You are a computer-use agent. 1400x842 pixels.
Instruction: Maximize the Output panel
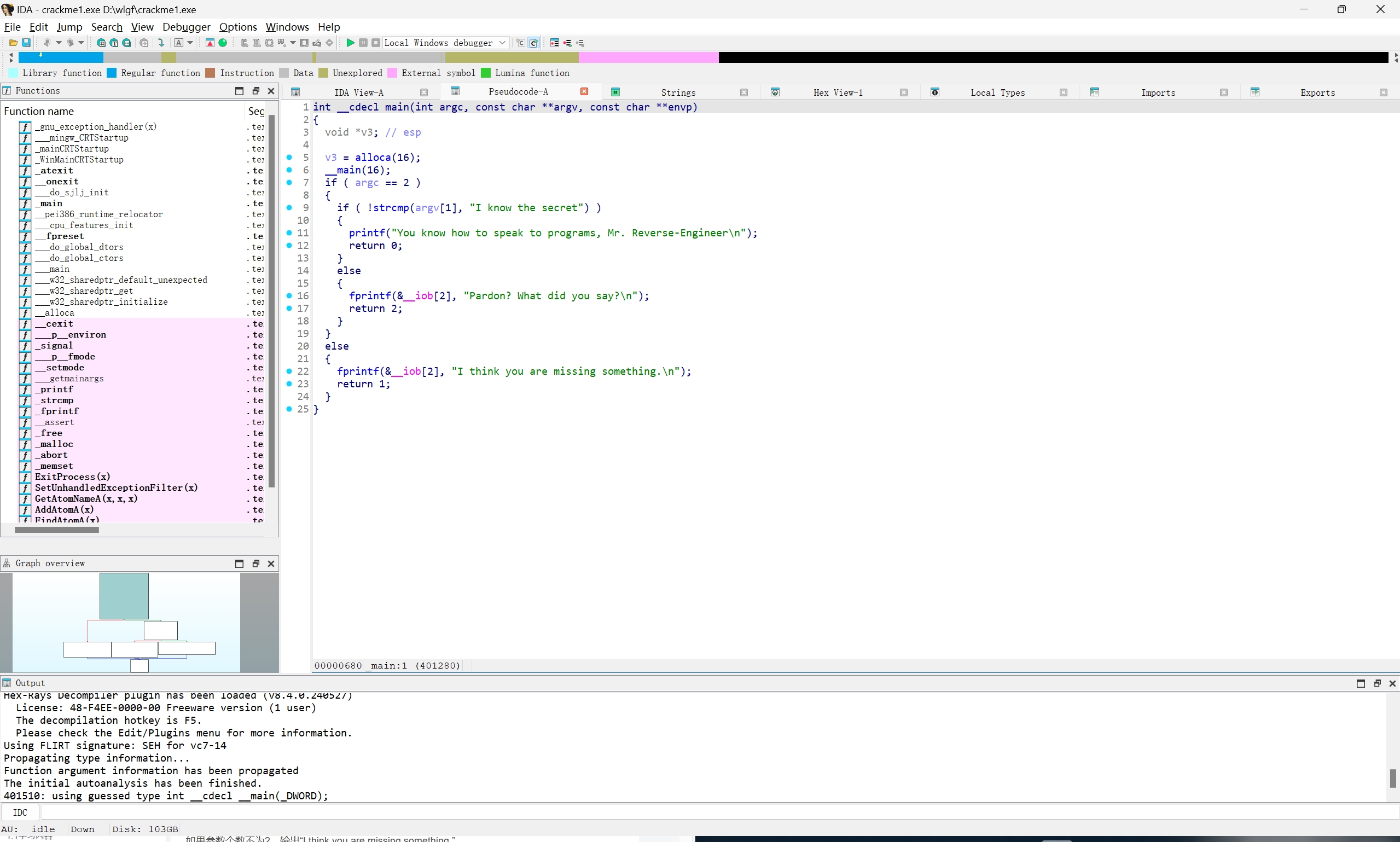point(1360,683)
